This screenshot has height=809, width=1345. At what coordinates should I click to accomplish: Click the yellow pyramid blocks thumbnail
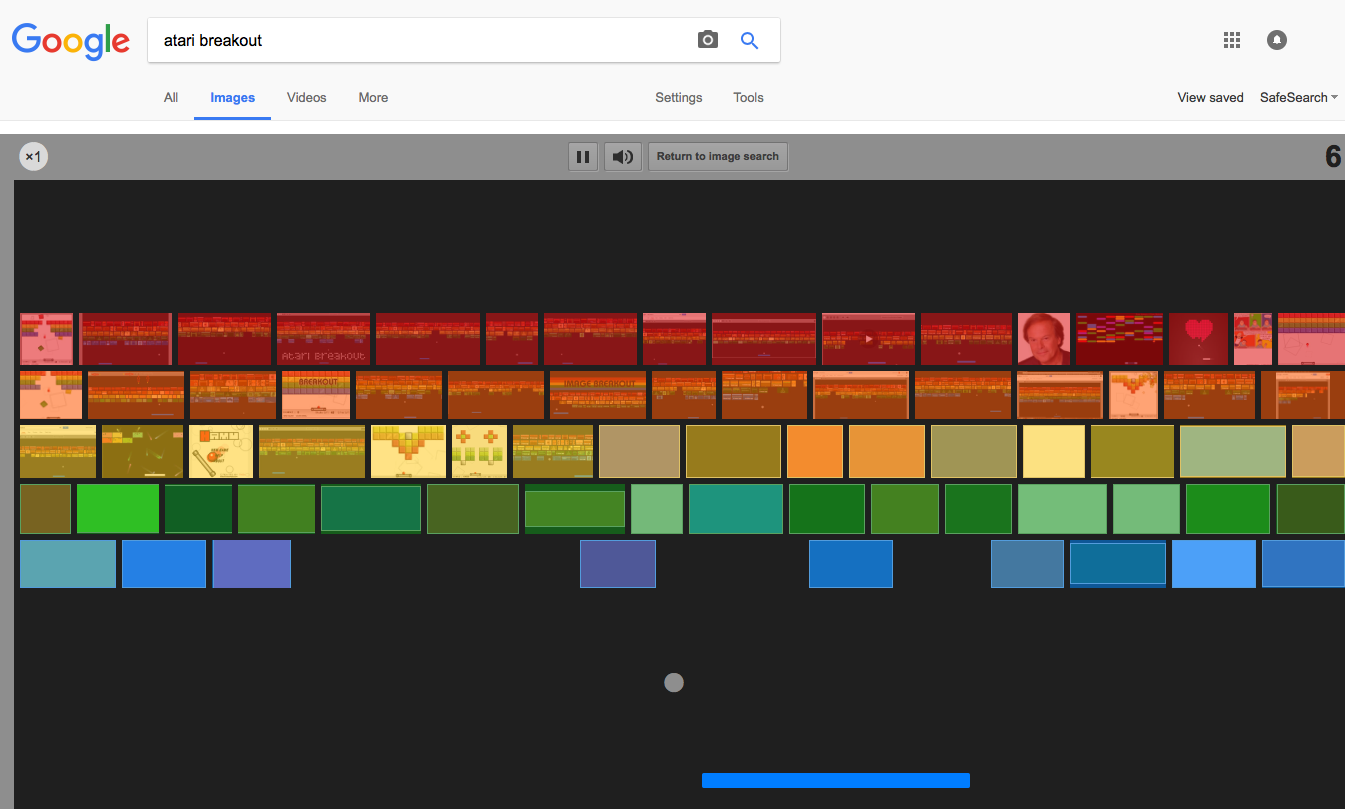[x=408, y=452]
